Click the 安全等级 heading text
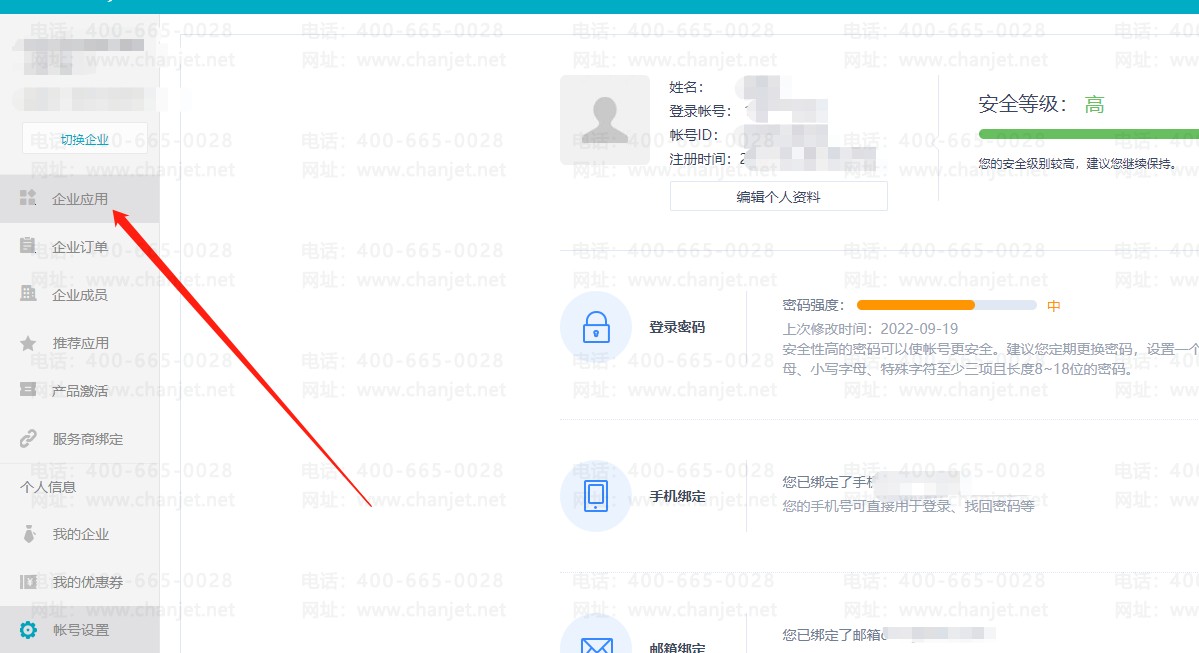This screenshot has height=653, width=1199. point(1022,104)
